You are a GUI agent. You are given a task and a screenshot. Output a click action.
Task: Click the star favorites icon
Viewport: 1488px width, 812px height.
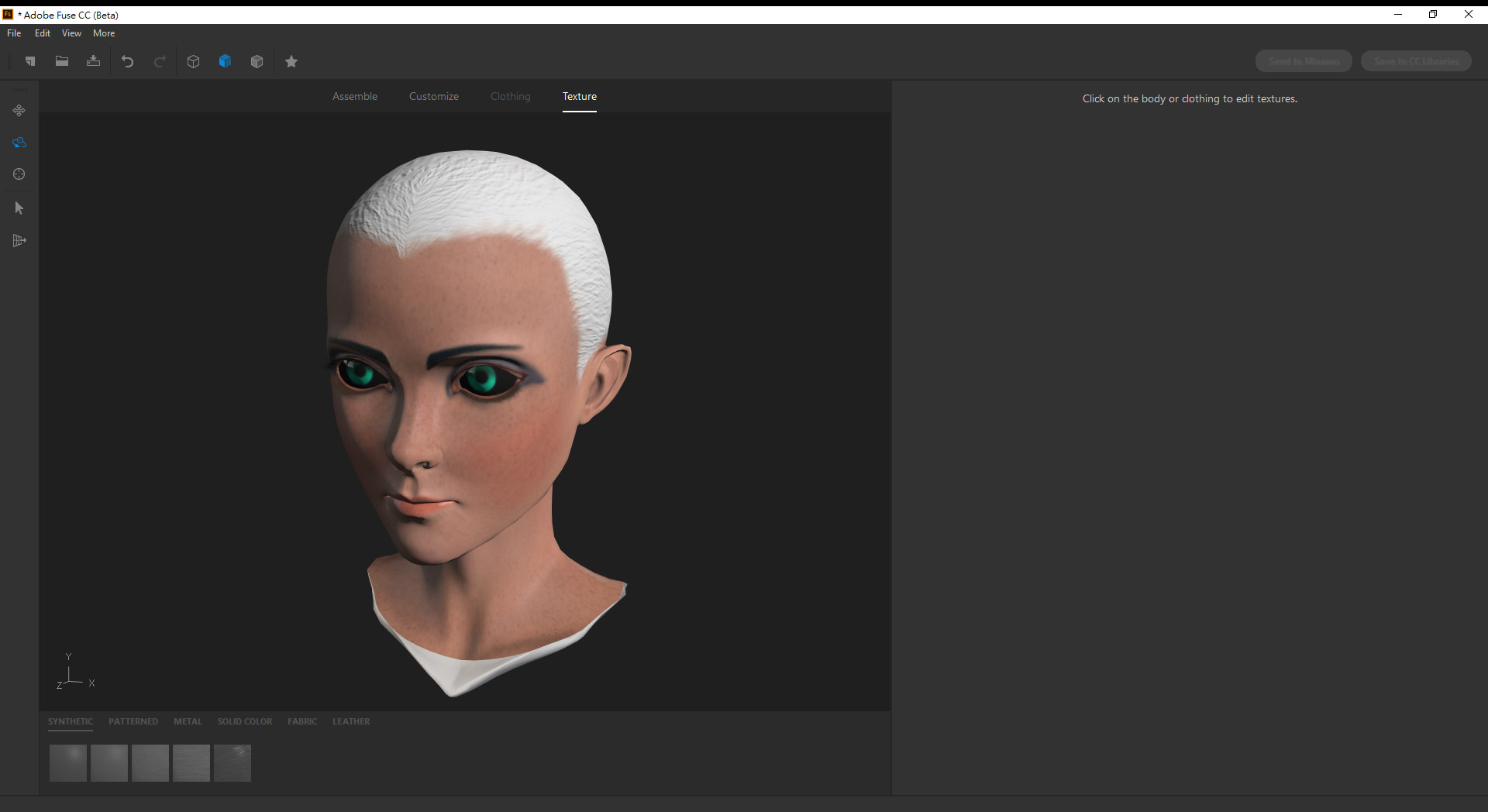pos(291,61)
